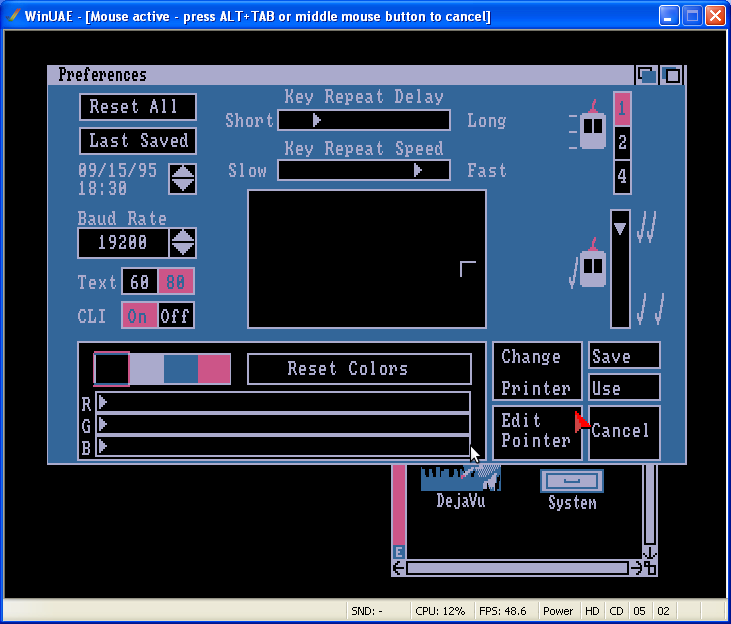Adjust the Key Repeat Speed slider

click(364, 170)
